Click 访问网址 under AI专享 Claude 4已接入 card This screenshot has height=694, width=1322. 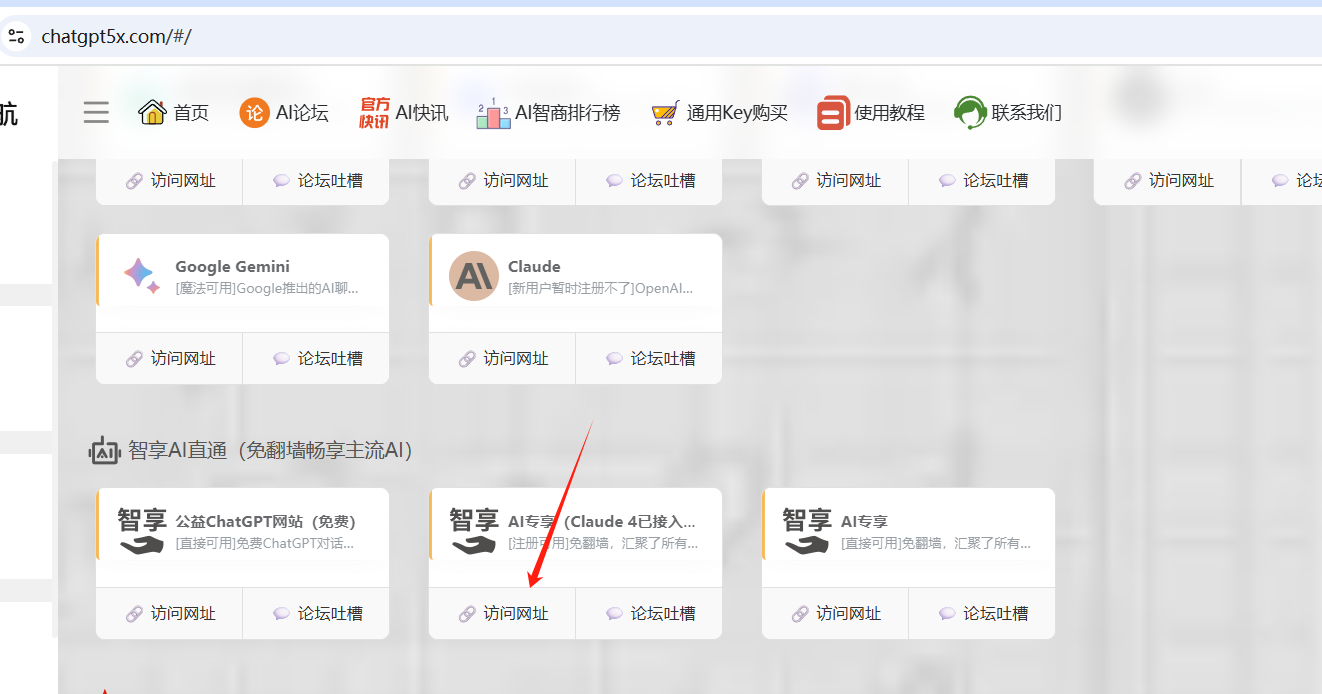tap(502, 613)
